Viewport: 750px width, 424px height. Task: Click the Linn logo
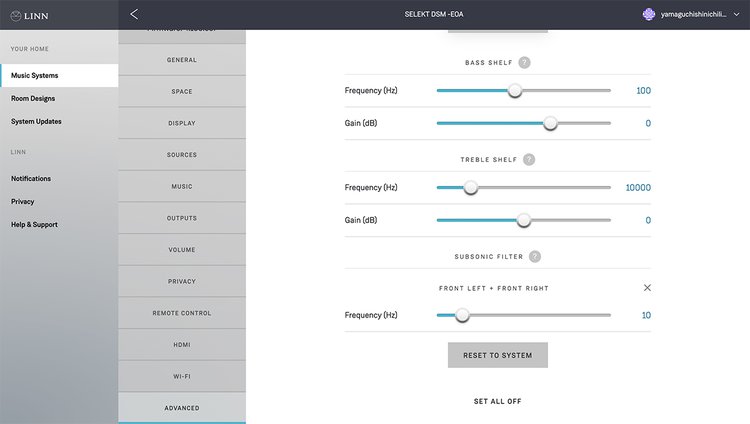(x=32, y=15)
